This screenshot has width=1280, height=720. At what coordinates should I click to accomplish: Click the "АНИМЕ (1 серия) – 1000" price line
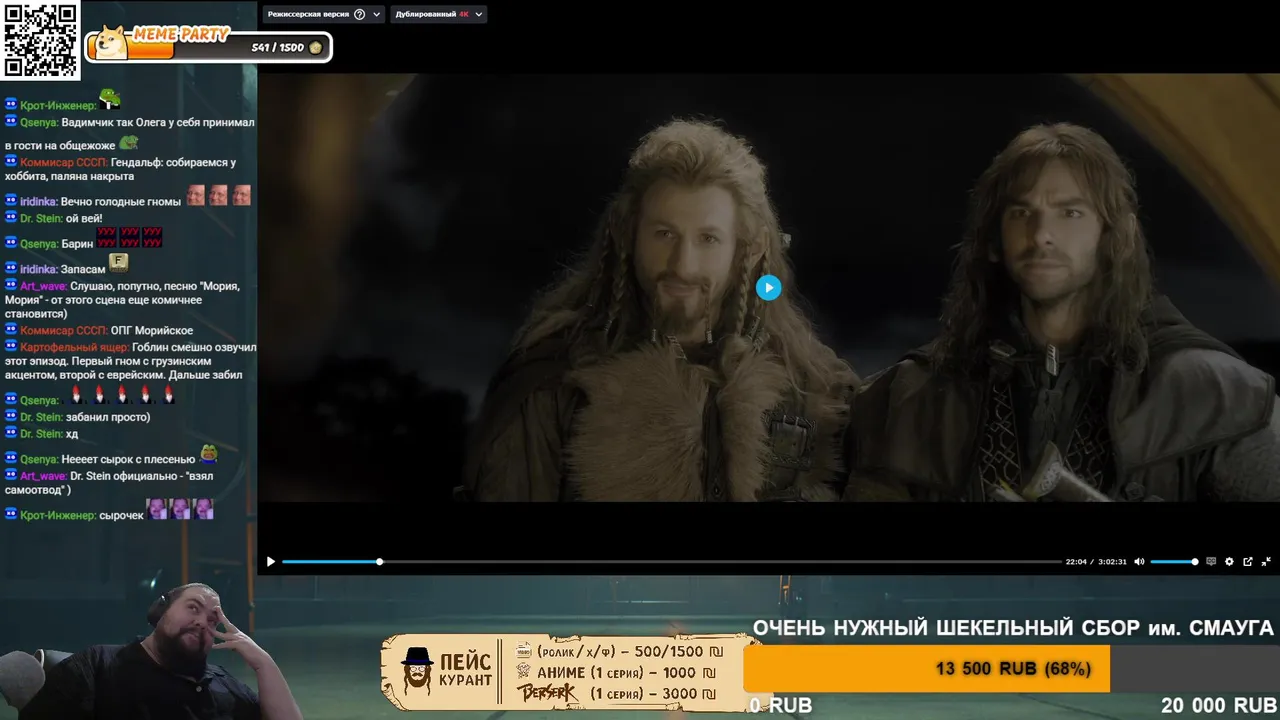[x=616, y=673]
